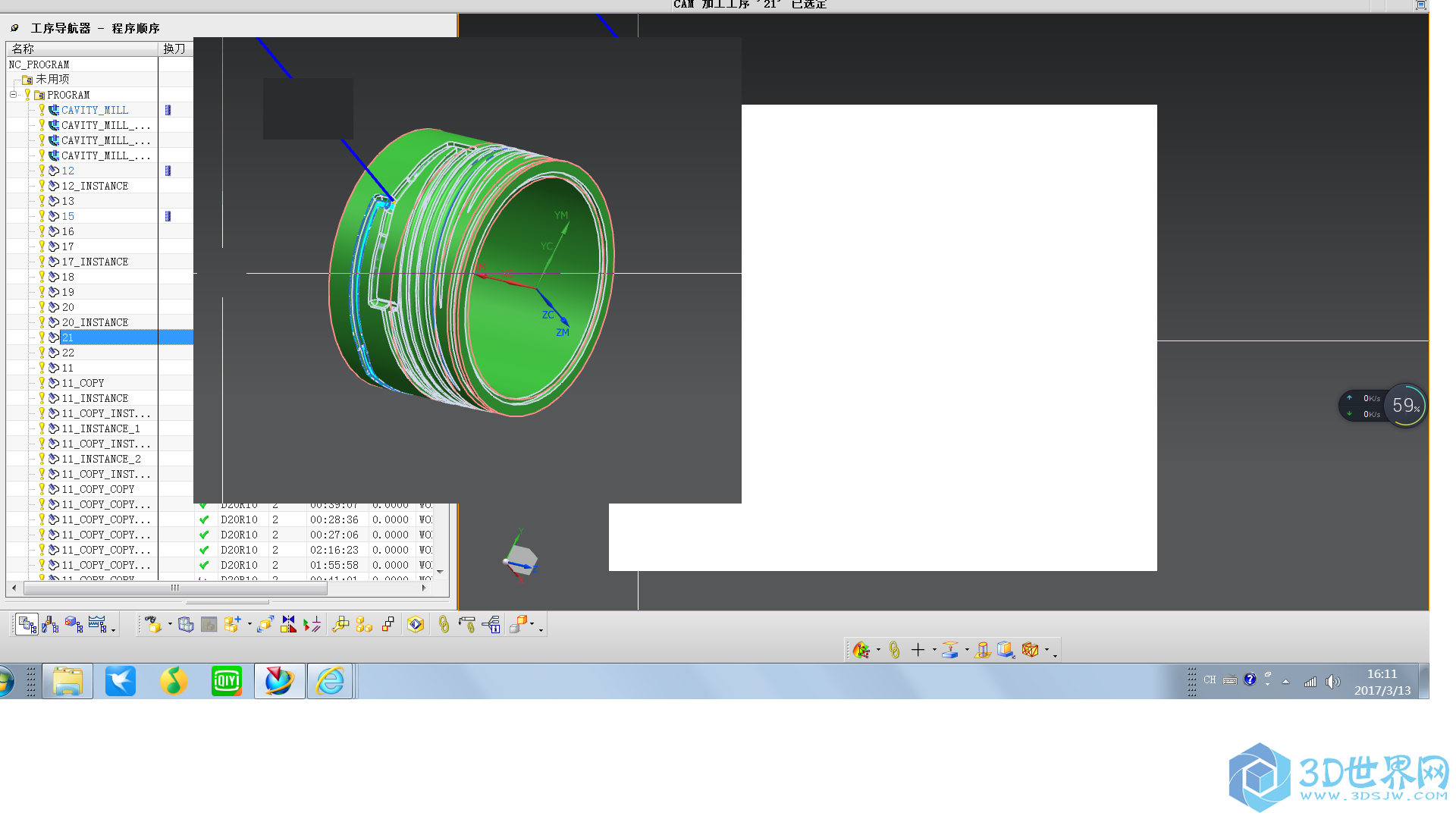Switch to Machine Tool View

[51, 624]
